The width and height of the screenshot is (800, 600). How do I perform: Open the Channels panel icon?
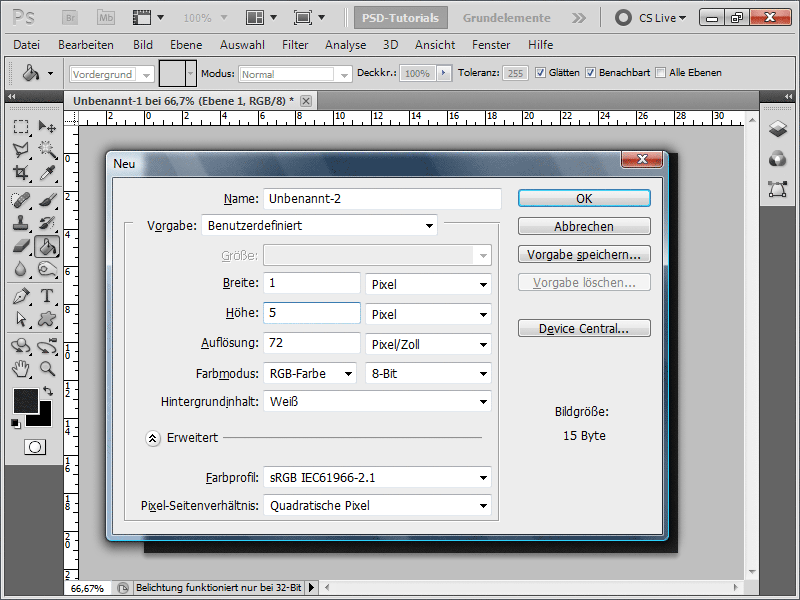[x=778, y=159]
